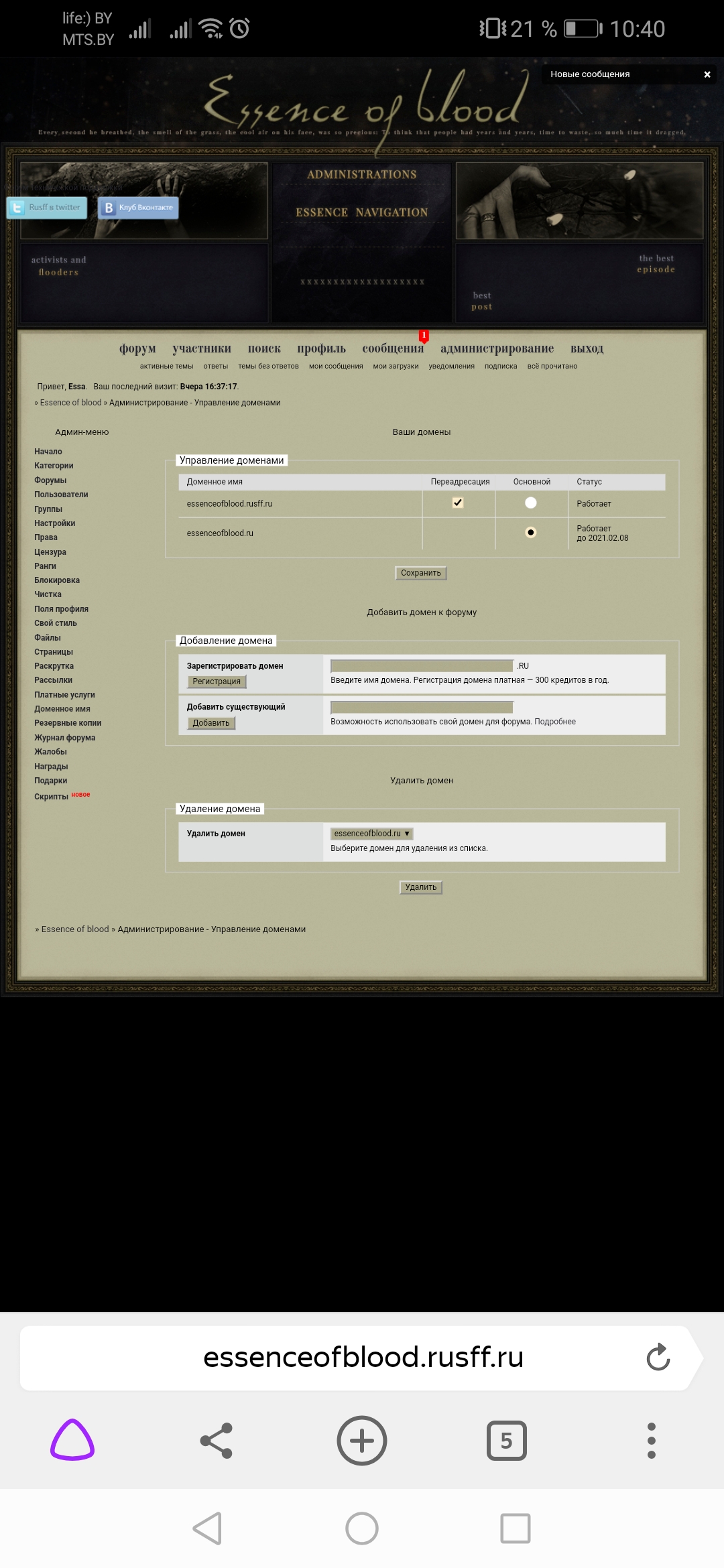The image size is (724, 1568).
Task: Open the поиск menu item
Action: 264,348
